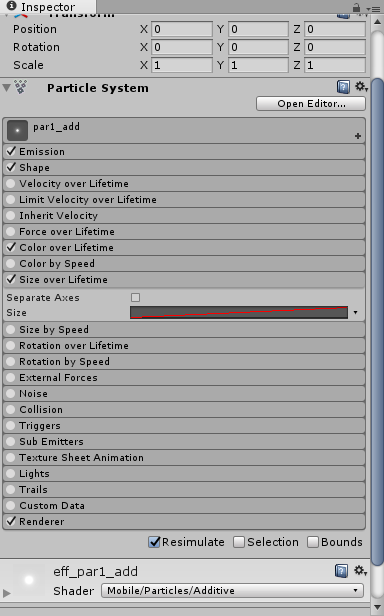Enable the Triggers module

coord(11,425)
